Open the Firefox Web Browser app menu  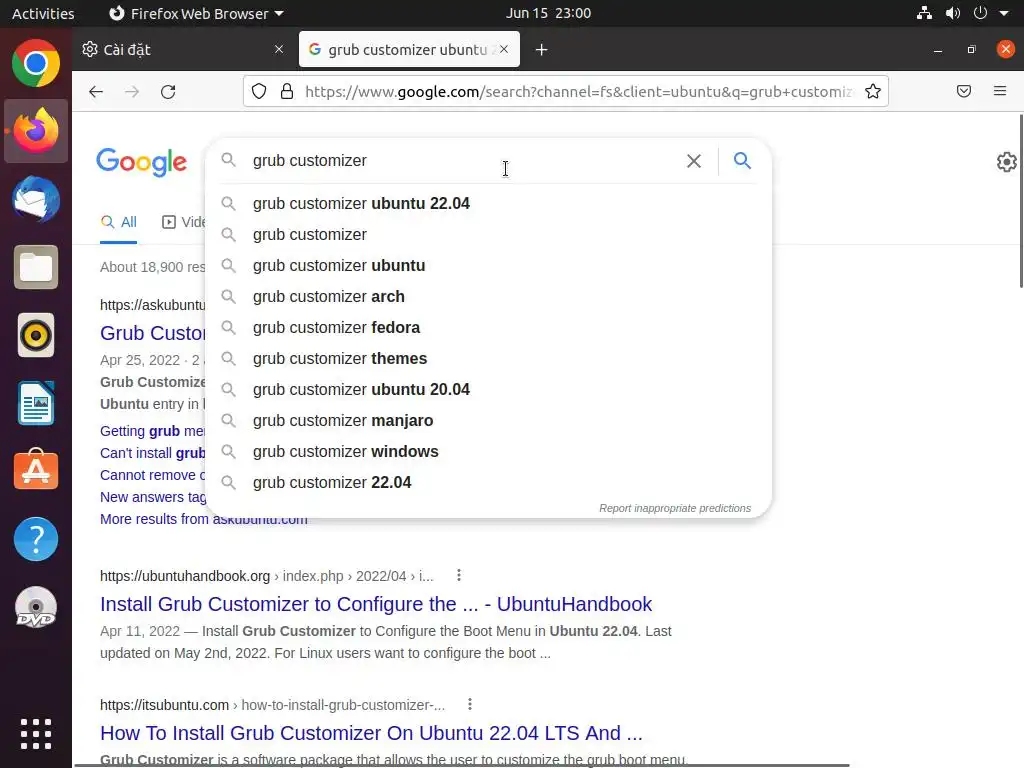pyautogui.click(x=196, y=13)
